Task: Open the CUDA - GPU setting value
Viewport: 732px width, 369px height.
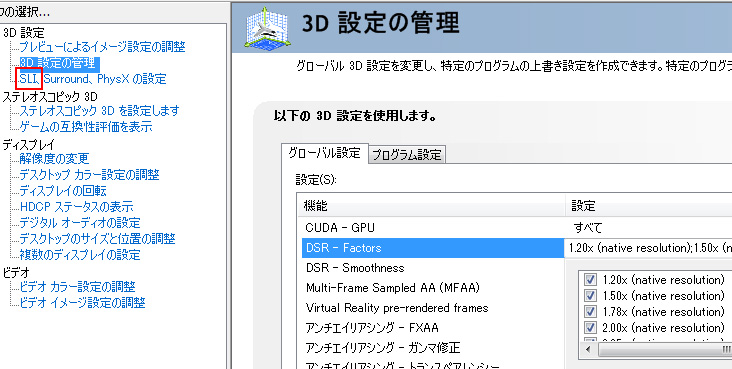Action: 648,228
